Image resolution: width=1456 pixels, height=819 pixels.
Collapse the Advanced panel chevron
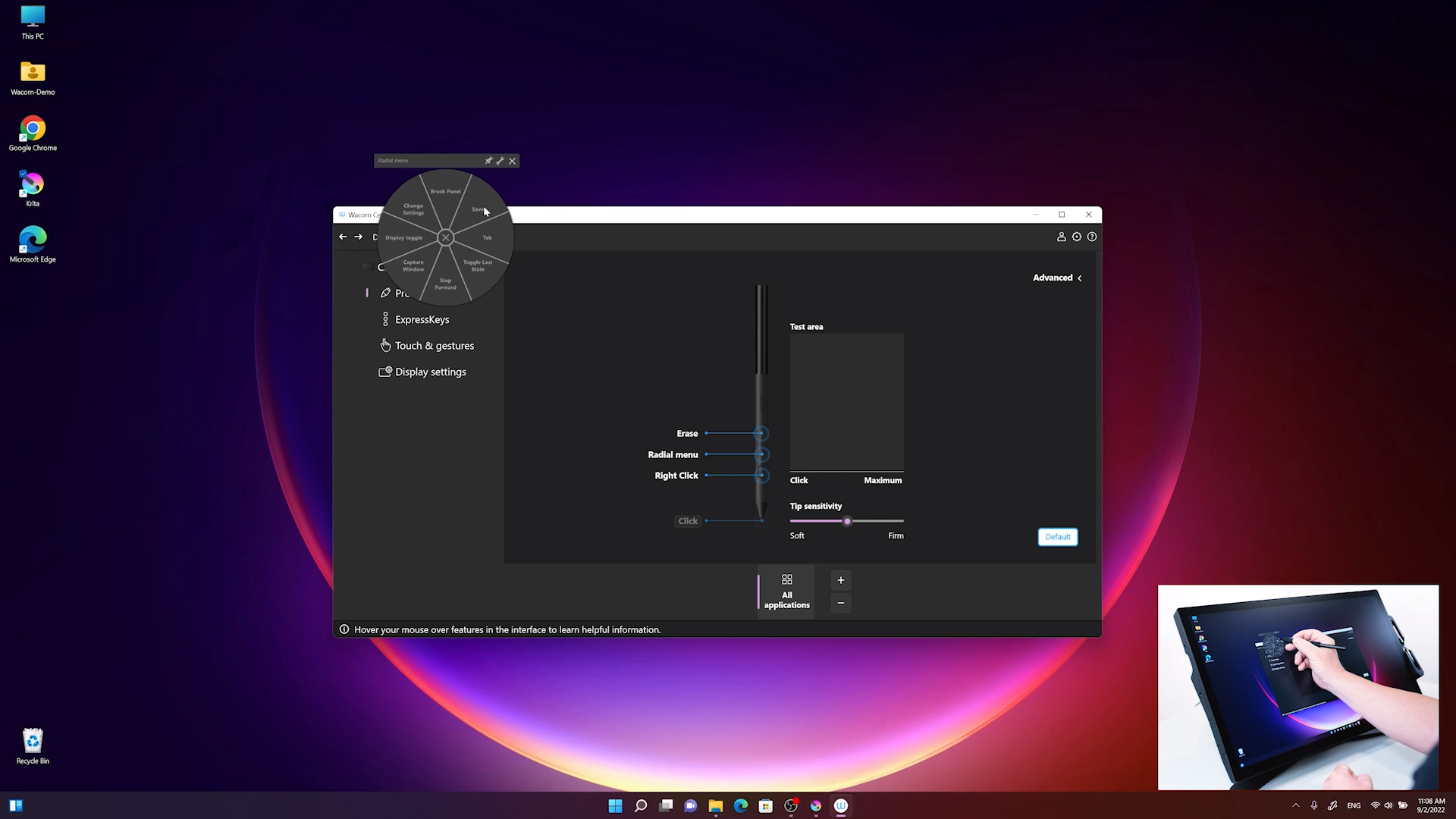(1079, 278)
